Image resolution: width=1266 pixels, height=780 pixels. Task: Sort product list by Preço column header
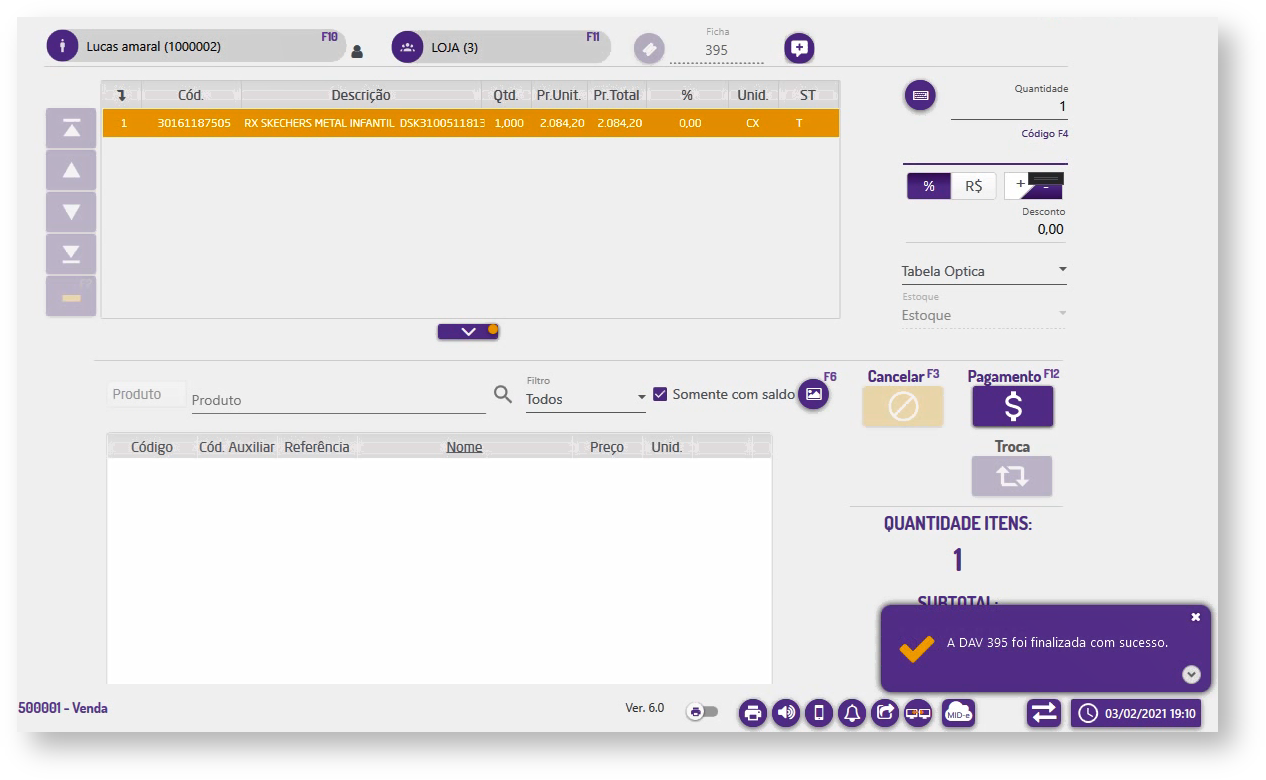607,447
